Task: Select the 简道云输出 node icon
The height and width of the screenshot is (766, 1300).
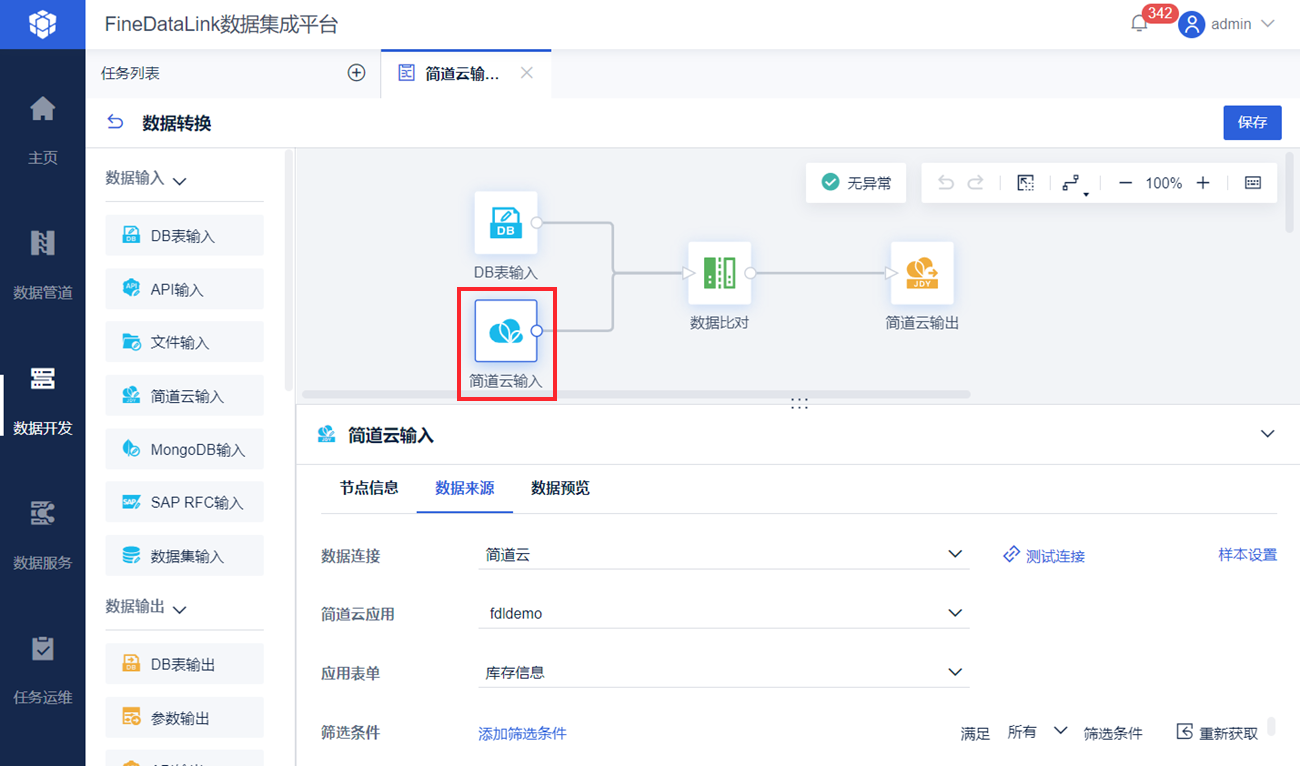Action: 921,272
